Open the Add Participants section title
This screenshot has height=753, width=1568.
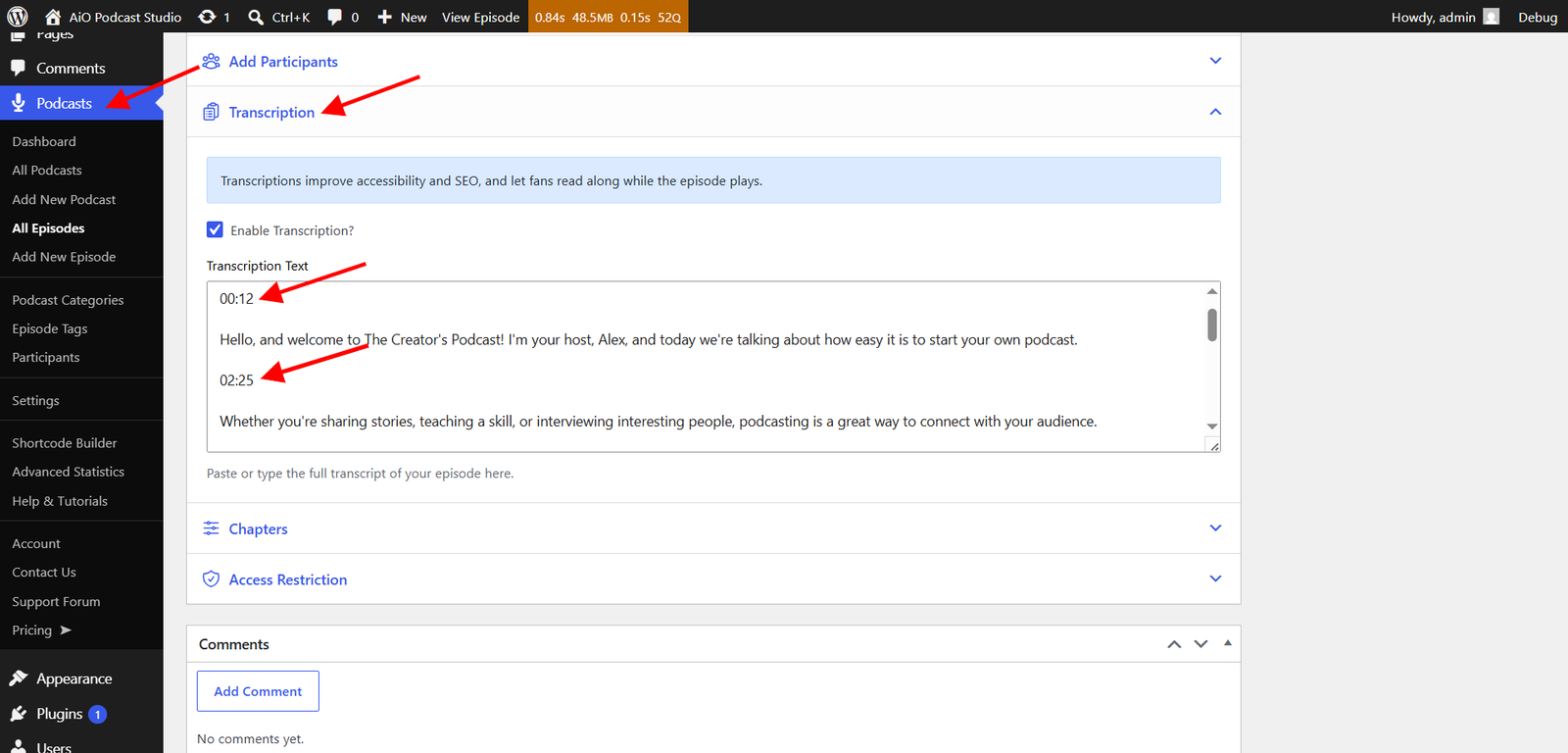point(283,61)
